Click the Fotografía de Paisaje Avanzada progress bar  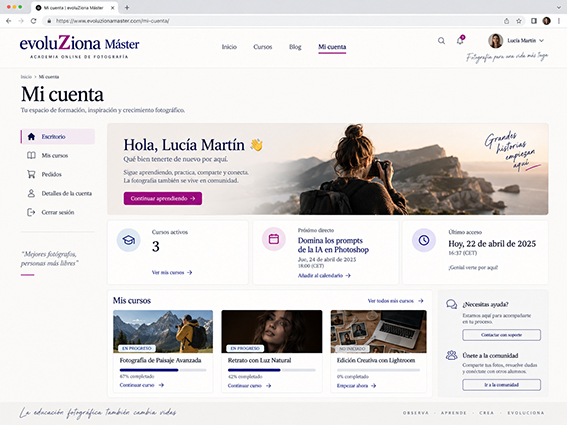point(163,370)
